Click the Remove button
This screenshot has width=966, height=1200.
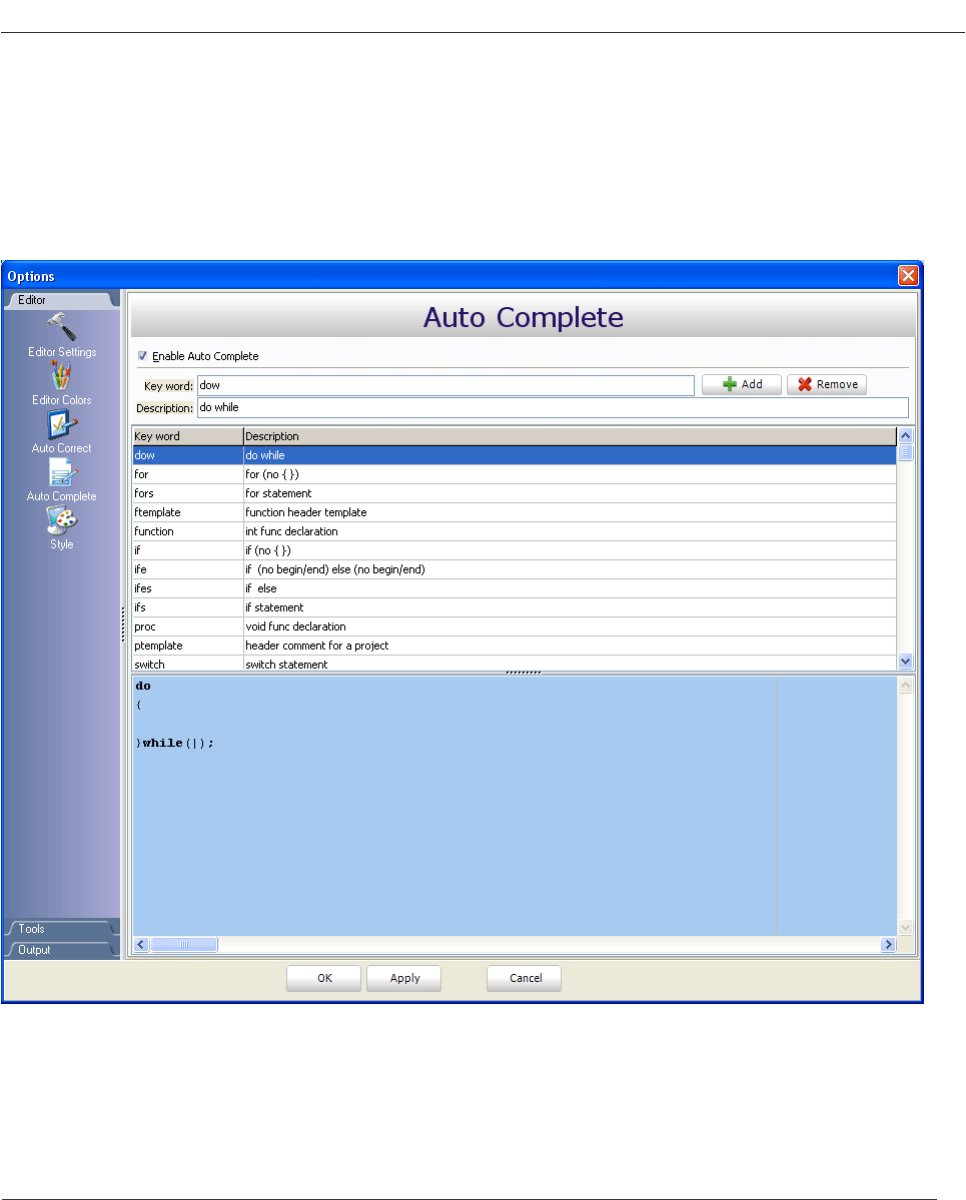[x=827, y=385]
